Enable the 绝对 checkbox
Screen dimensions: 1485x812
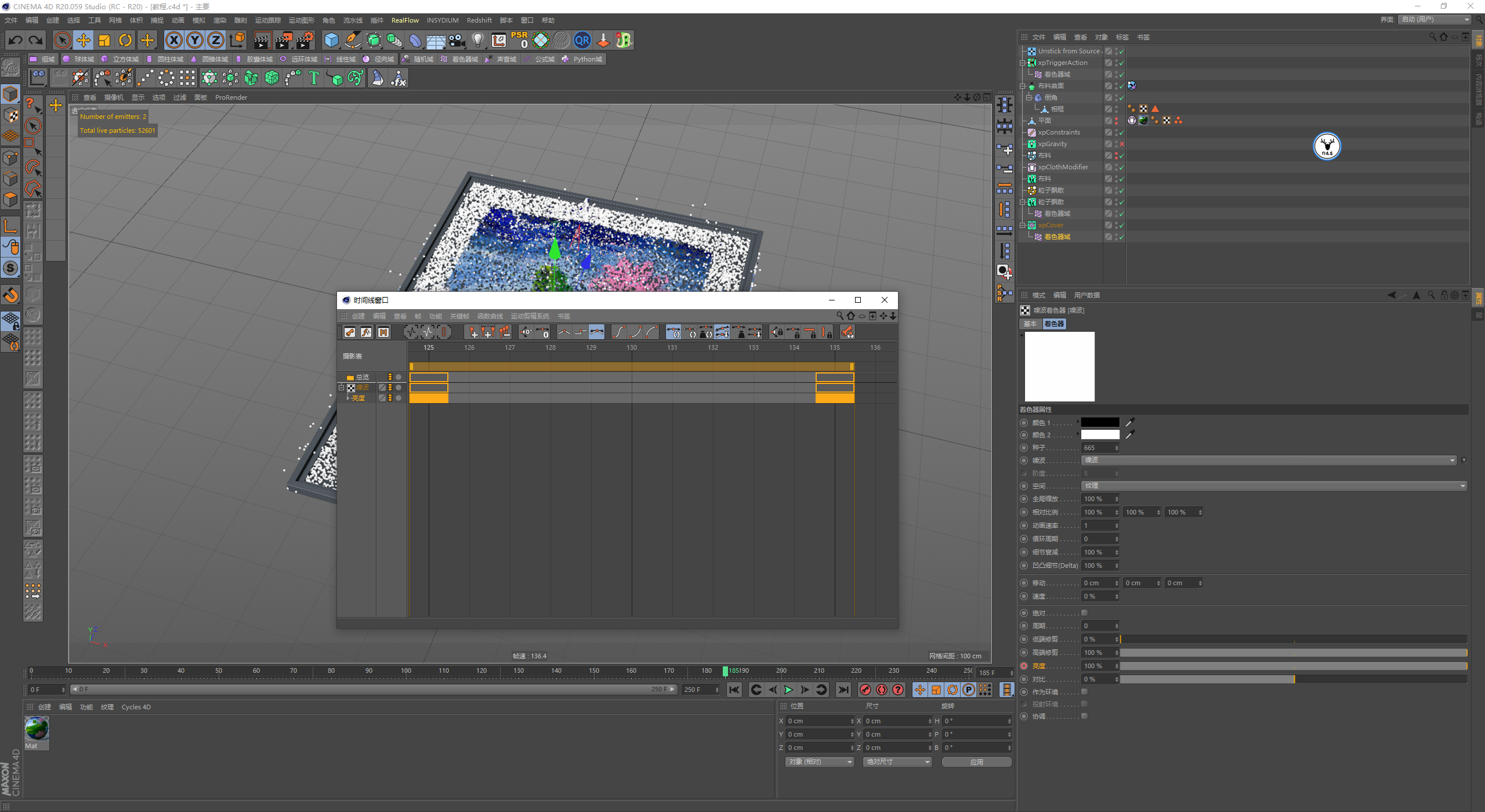1084,613
